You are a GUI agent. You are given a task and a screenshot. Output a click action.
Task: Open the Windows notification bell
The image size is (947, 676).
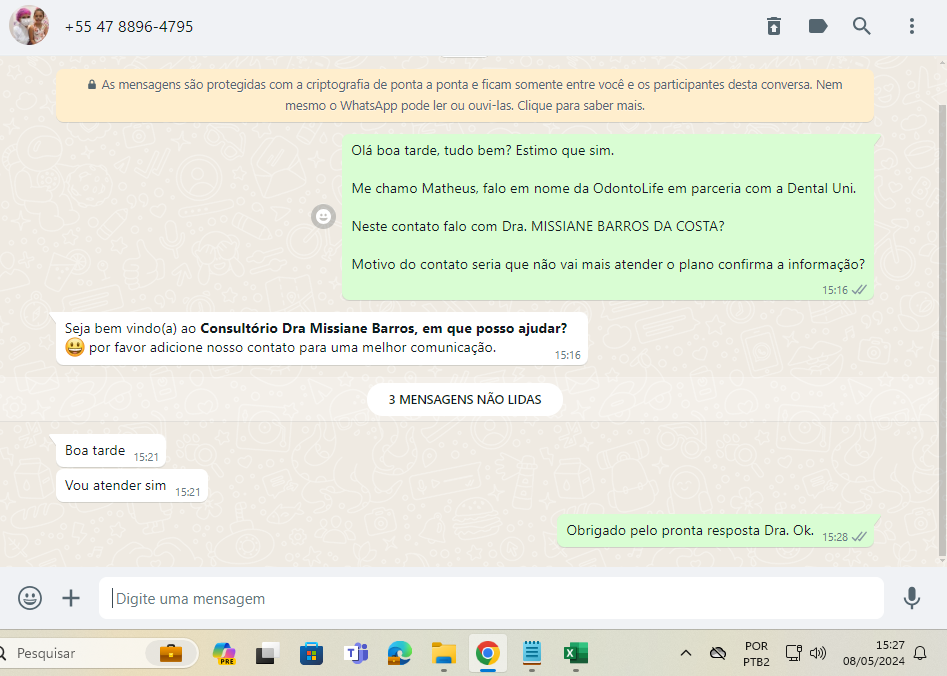920,653
